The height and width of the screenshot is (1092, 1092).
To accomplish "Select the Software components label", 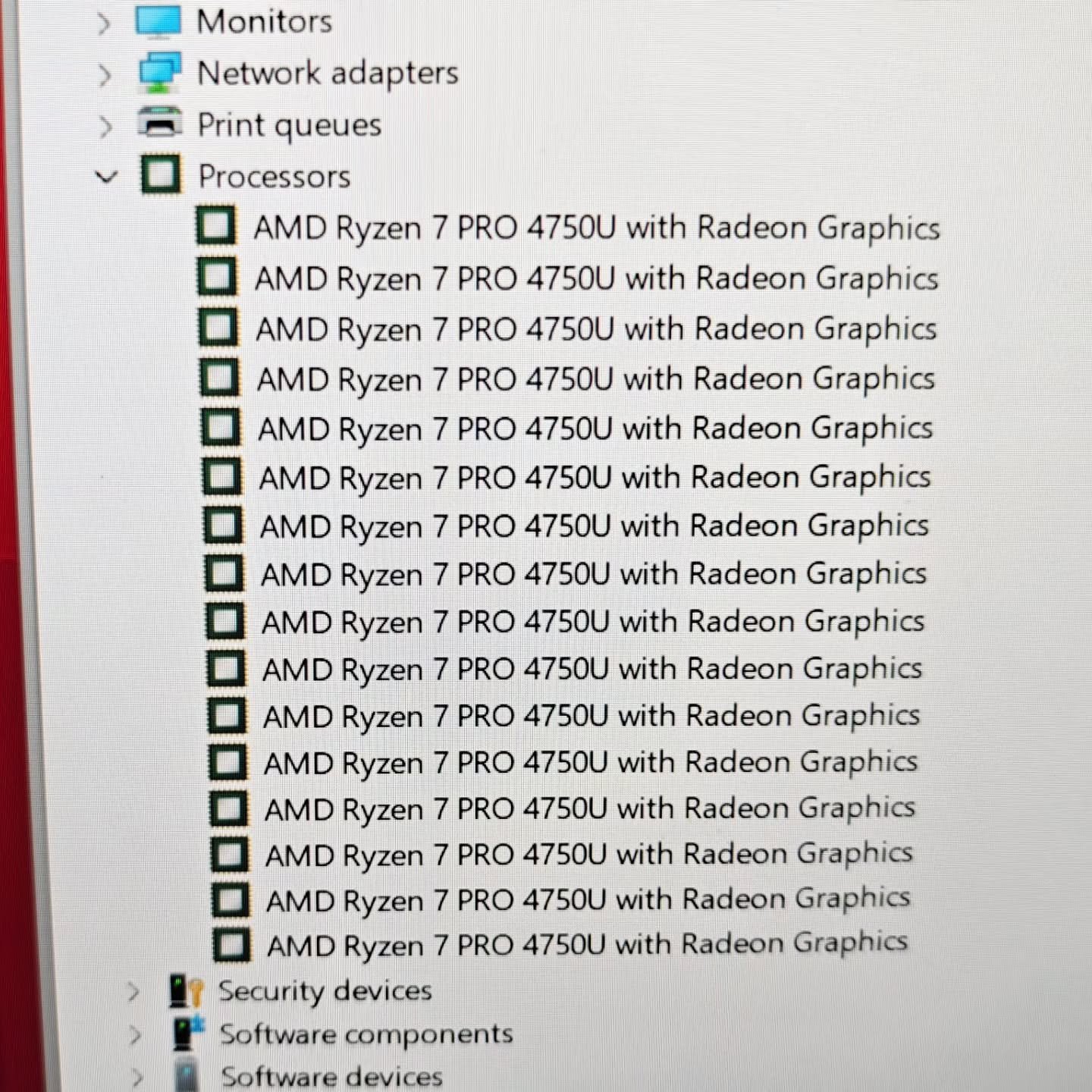I will click(x=366, y=1034).
